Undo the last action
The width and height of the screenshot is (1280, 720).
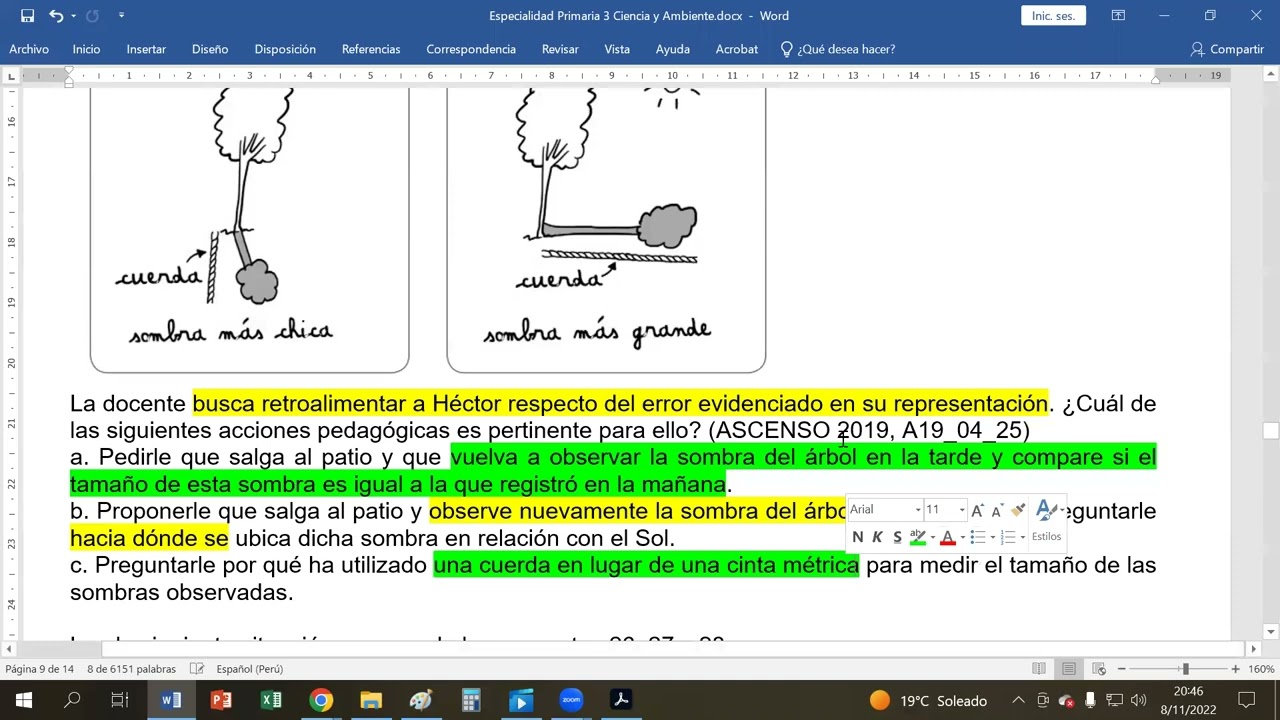(x=55, y=16)
